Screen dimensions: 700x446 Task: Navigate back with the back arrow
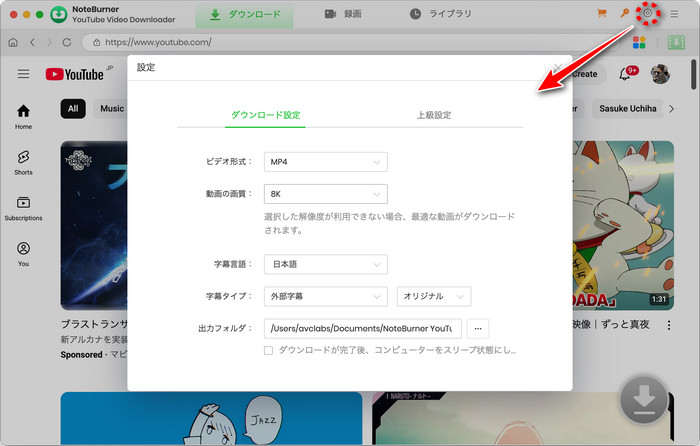[x=32, y=42]
